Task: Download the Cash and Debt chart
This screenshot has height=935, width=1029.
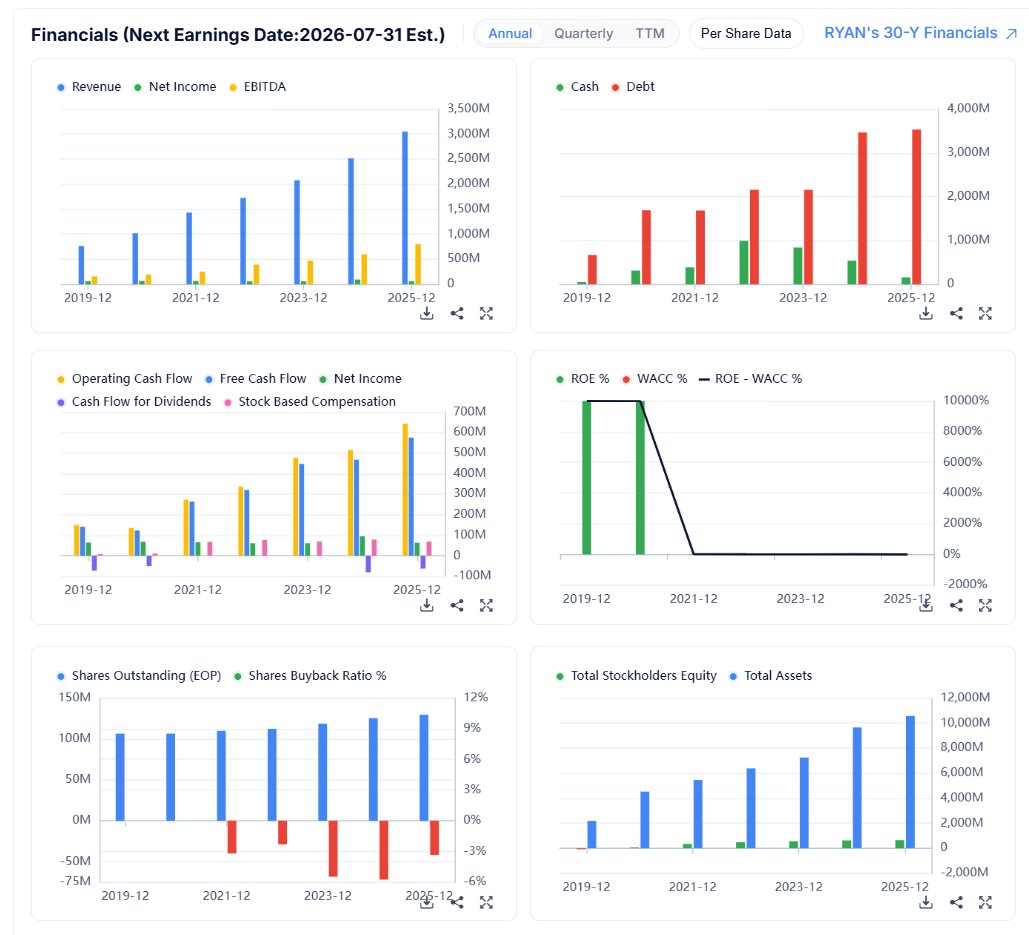Action: [926, 314]
